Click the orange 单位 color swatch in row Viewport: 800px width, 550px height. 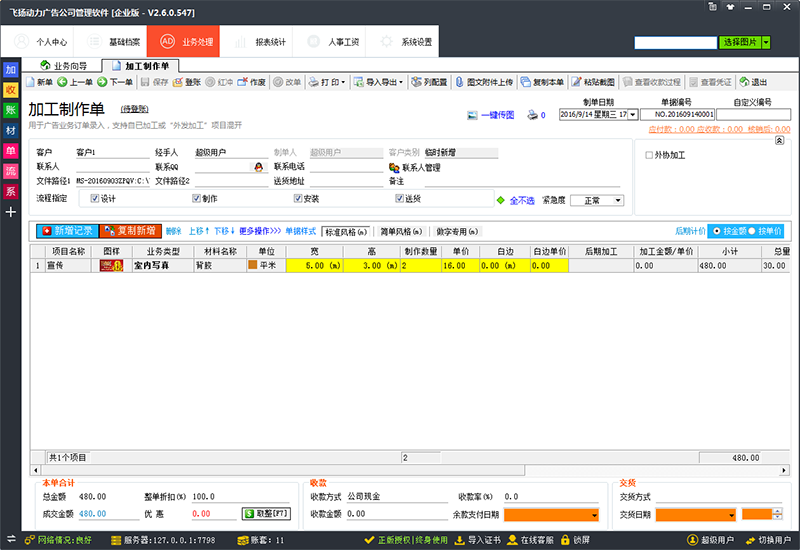click(x=253, y=266)
